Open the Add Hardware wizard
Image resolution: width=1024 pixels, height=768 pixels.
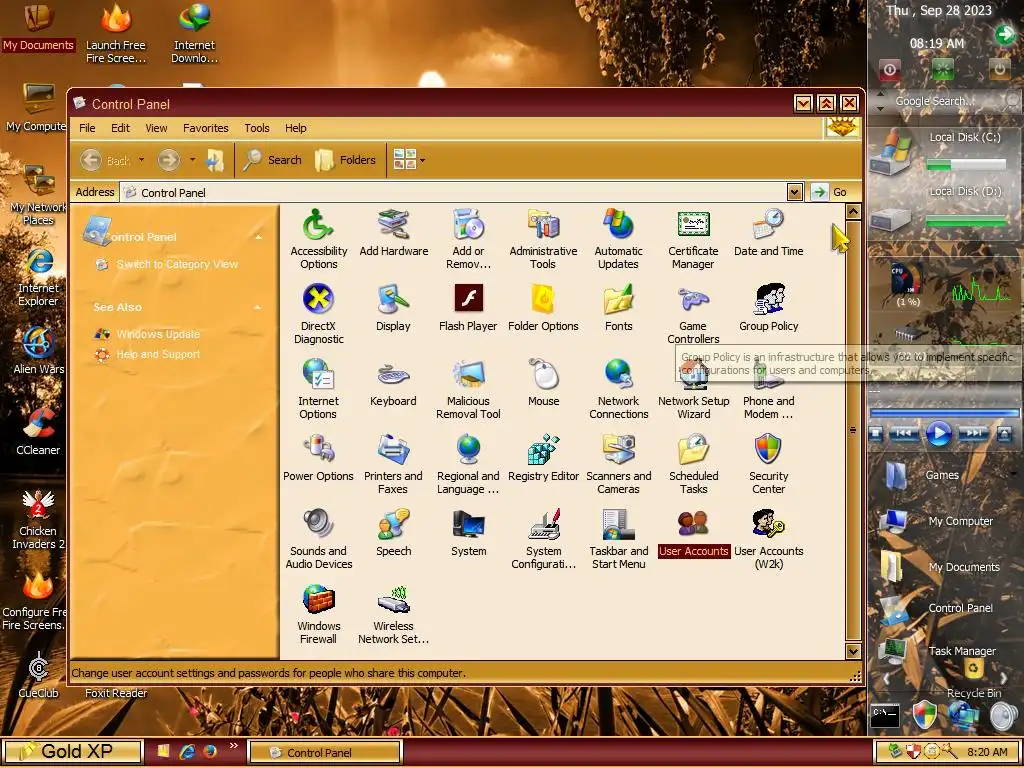pos(393,232)
